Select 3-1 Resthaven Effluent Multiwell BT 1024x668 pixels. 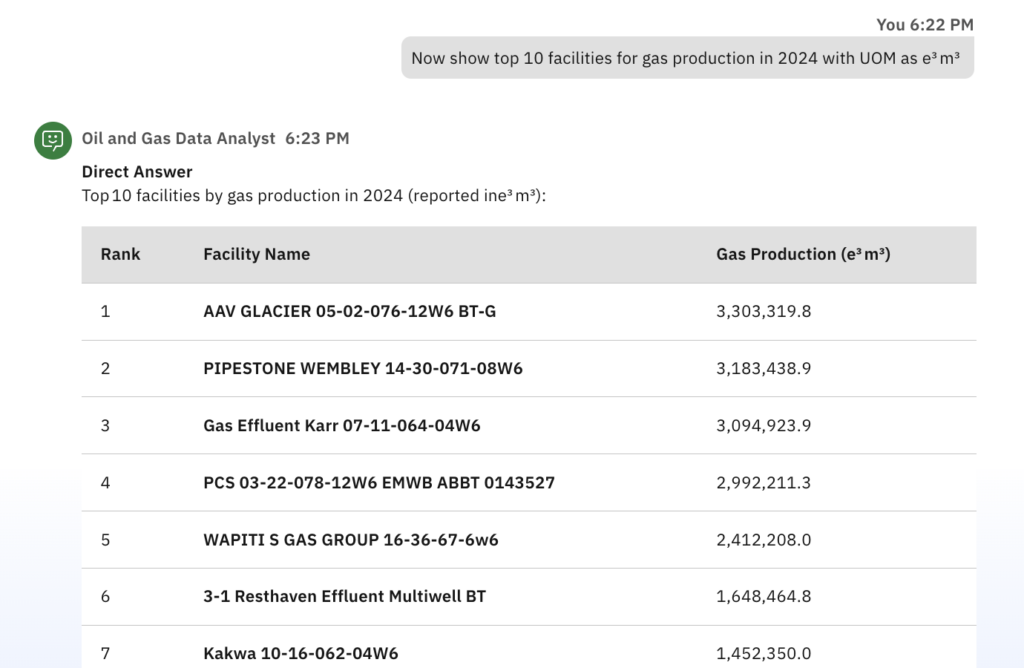click(x=344, y=597)
